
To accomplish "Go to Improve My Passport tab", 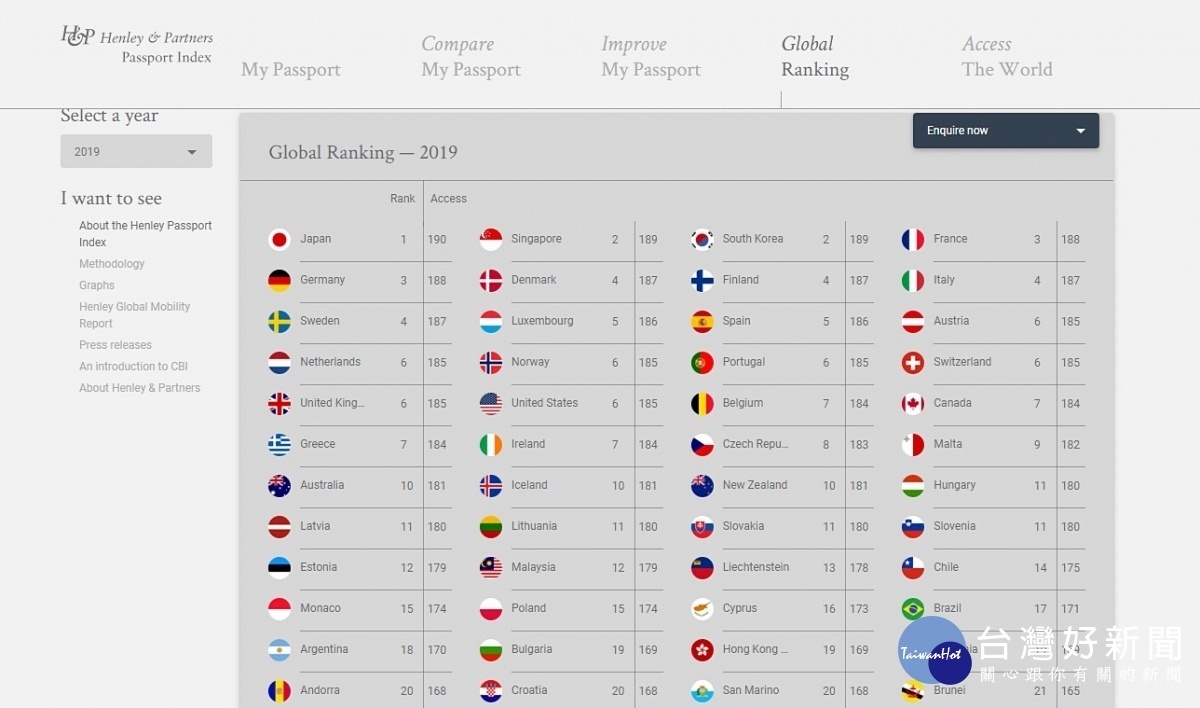I will click(x=651, y=57).
